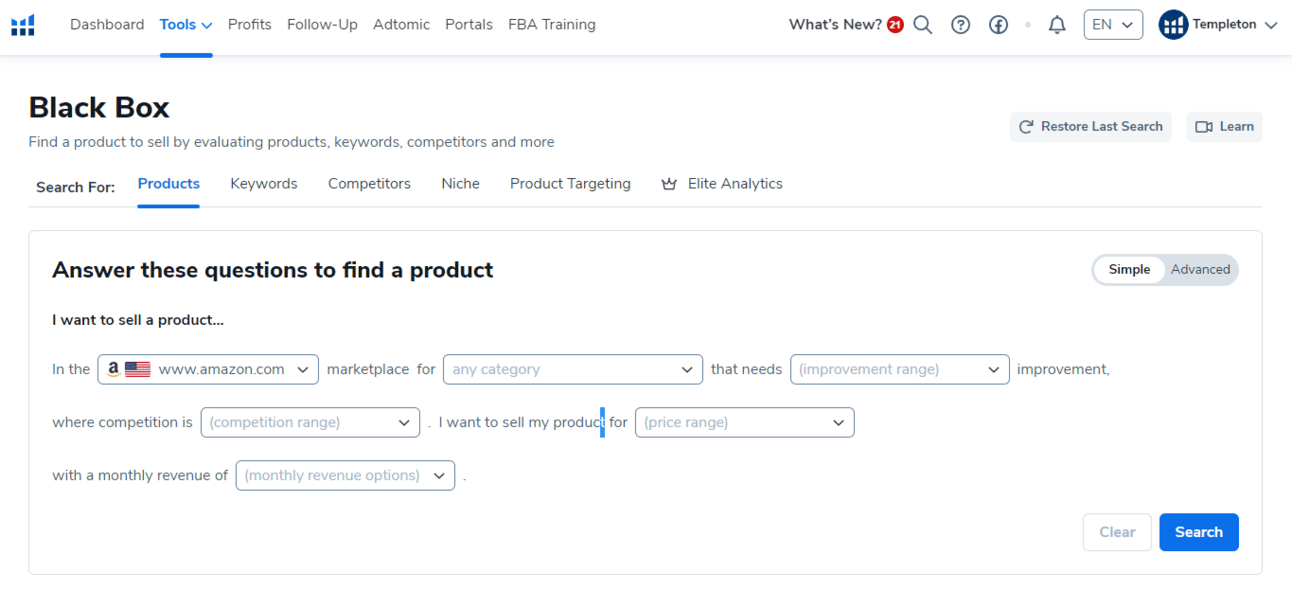
Task: Open the notifications bell icon
Action: click(x=1057, y=25)
